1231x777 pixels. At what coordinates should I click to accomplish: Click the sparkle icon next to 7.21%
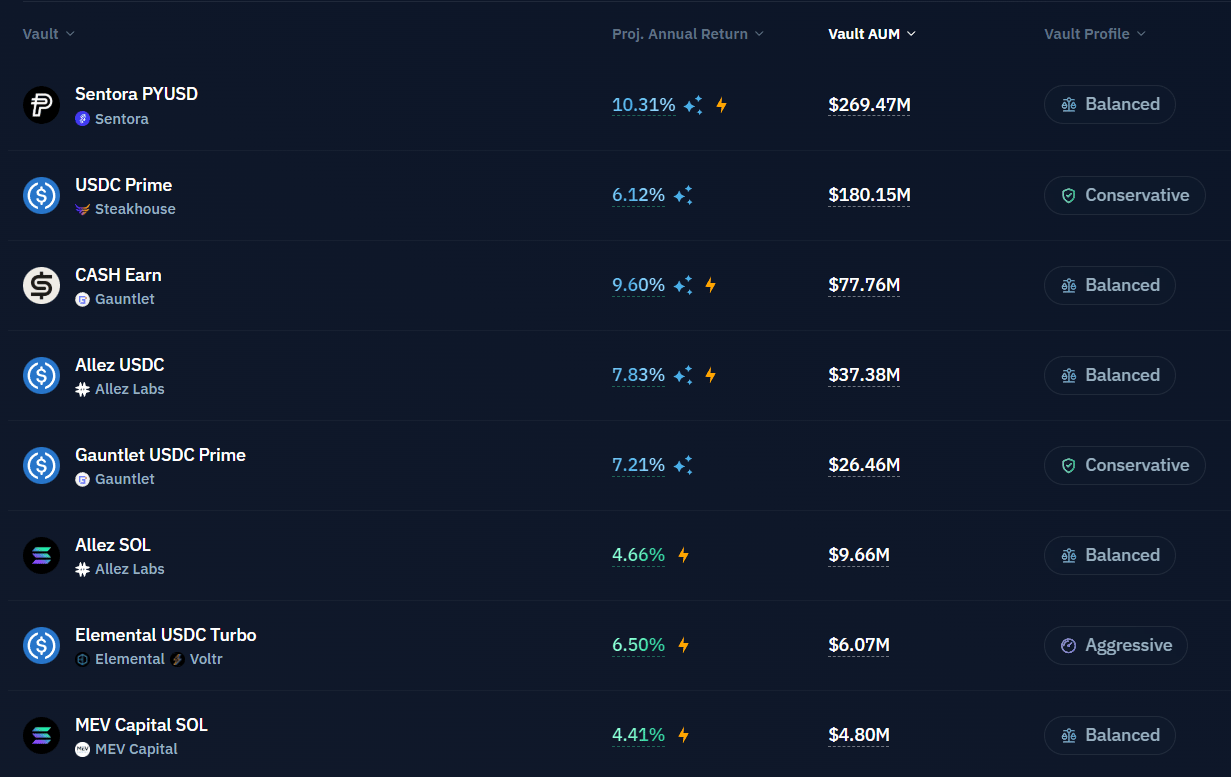click(x=683, y=465)
